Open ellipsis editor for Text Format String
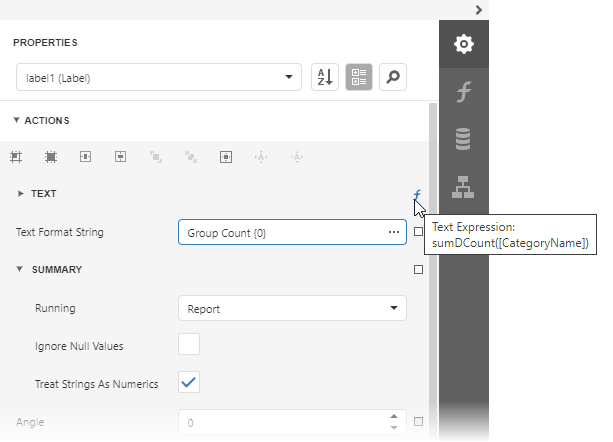613x442 pixels. point(394,233)
